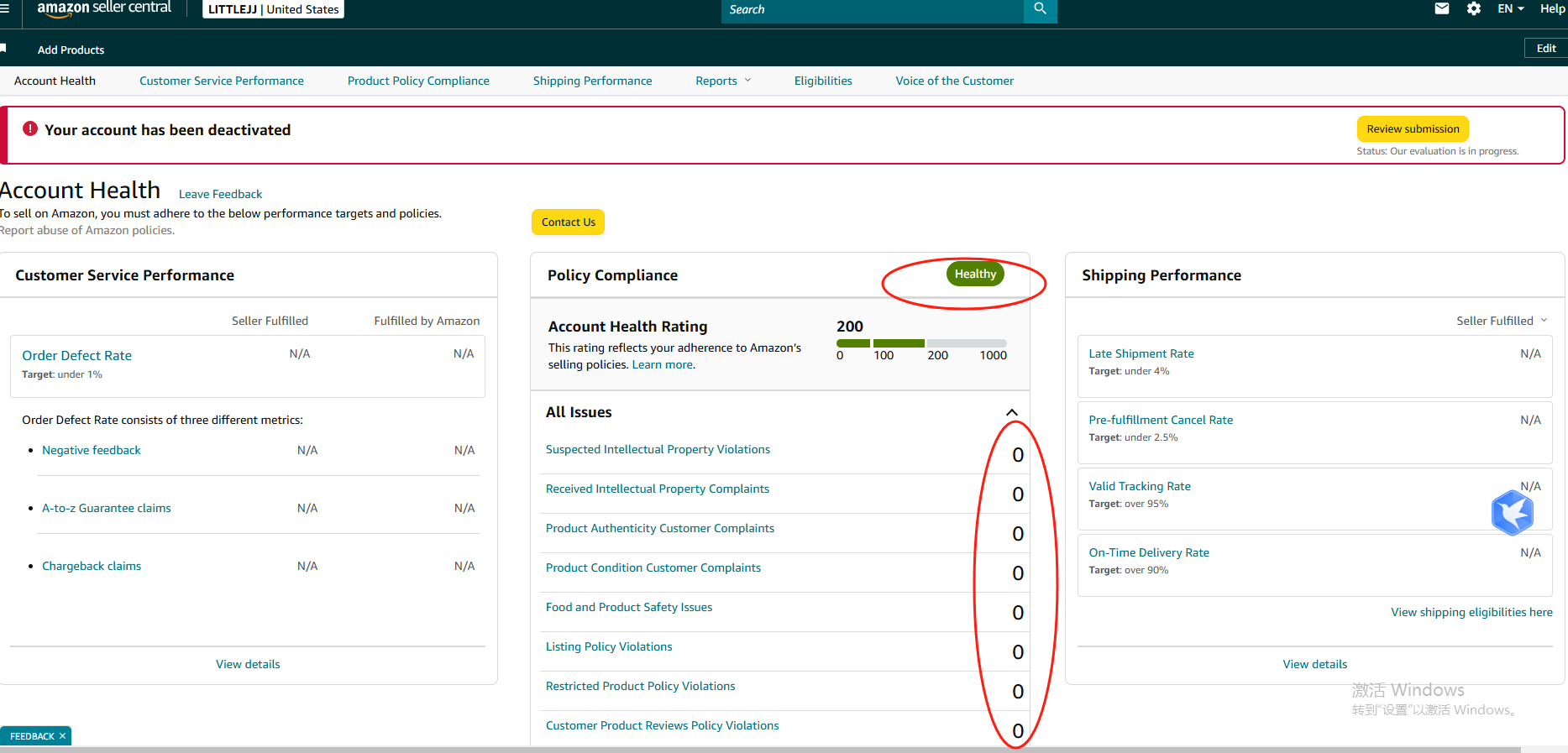This screenshot has height=753, width=1568.
Task: Click the Contact Us button
Action: tap(568, 222)
